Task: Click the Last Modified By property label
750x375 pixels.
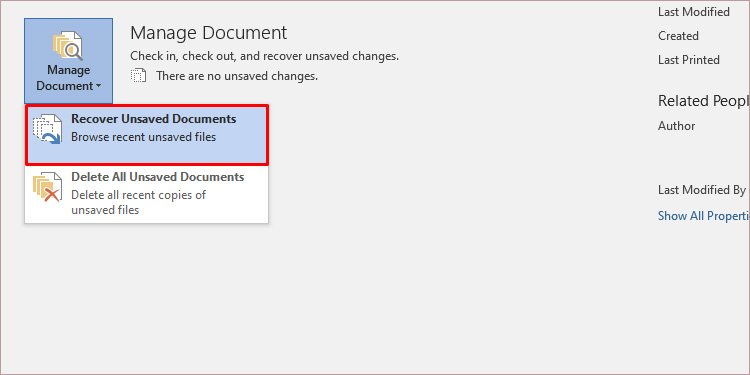Action: click(702, 190)
